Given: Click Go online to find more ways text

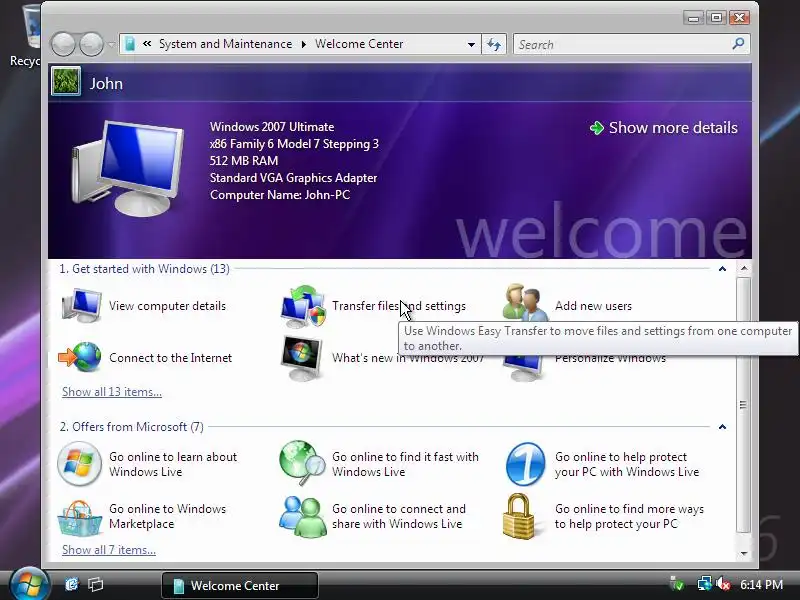Looking at the screenshot, I should pyautogui.click(x=629, y=516).
